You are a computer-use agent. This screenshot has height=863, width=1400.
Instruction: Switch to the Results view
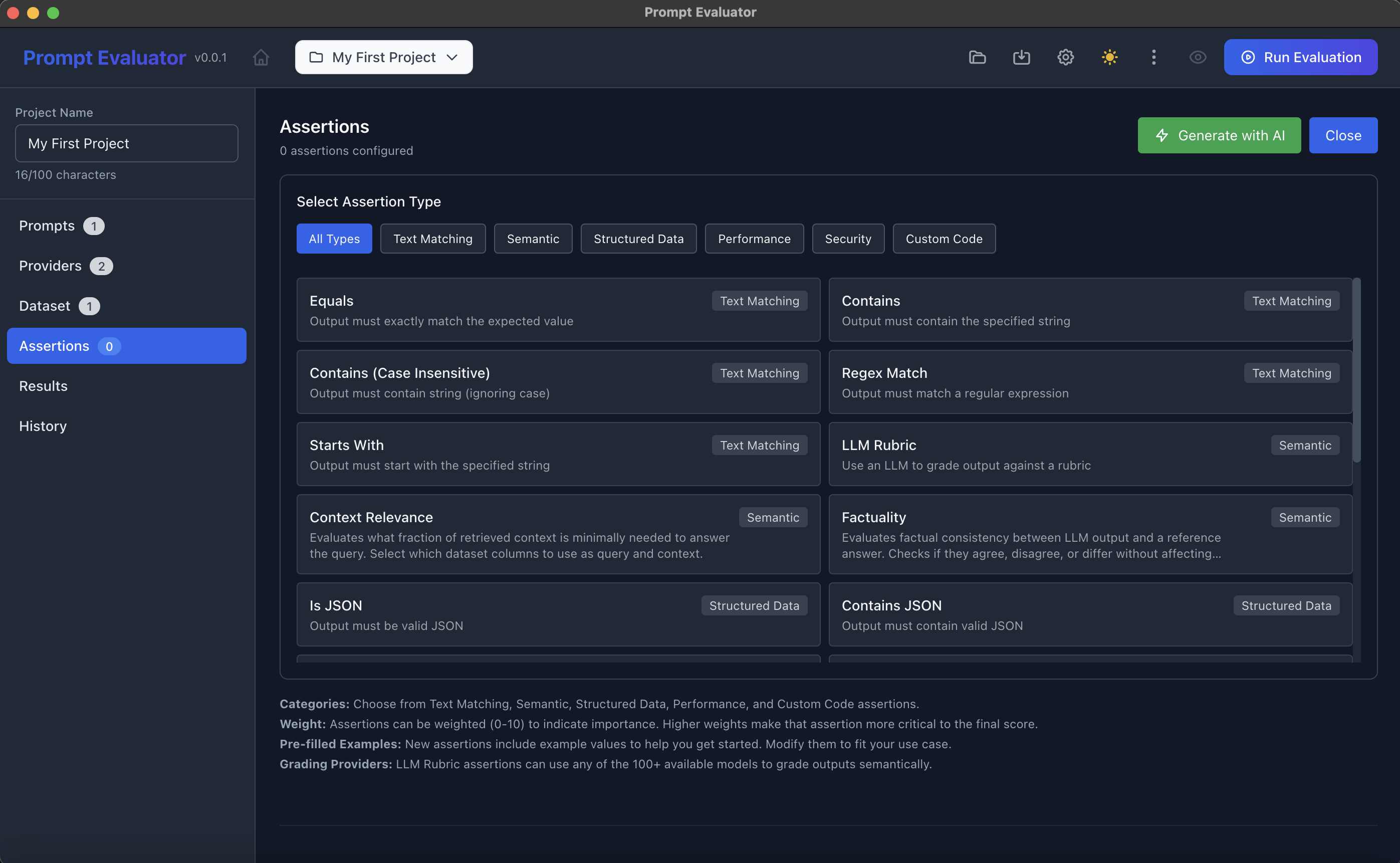pyautogui.click(x=43, y=386)
